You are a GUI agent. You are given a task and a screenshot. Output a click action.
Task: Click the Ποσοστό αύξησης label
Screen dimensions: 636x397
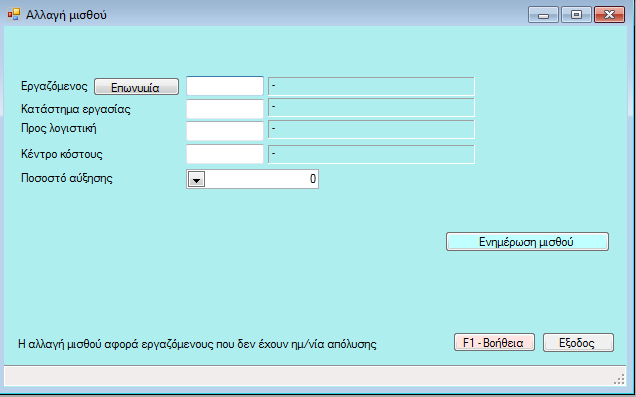67,178
